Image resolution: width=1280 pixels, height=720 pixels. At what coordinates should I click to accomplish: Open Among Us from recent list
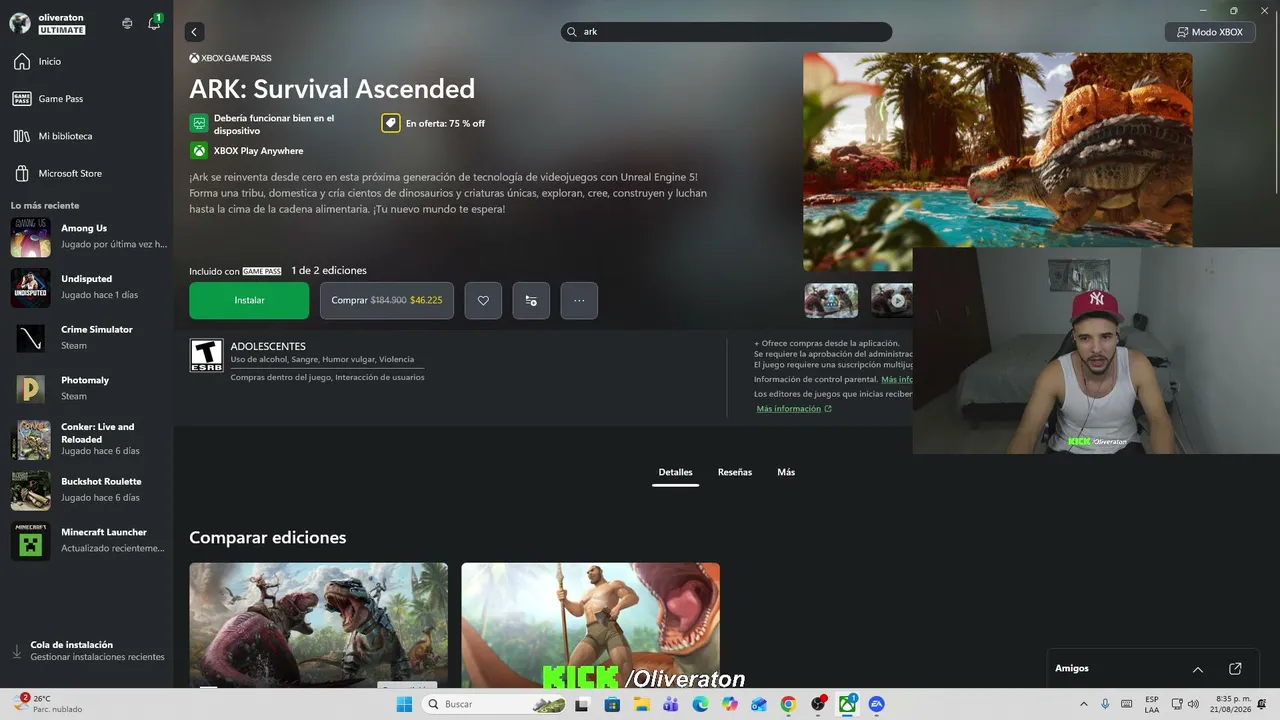(87, 236)
